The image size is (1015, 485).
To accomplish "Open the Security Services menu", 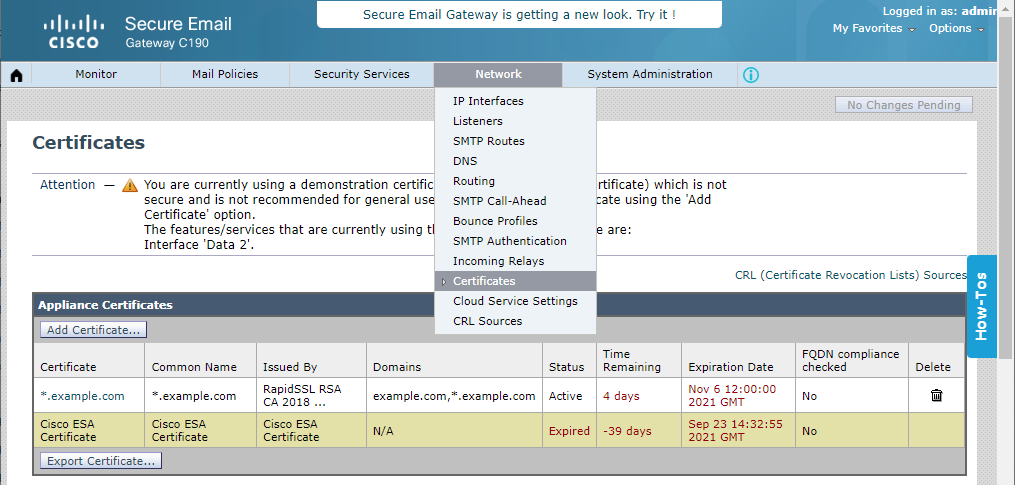I will pos(361,74).
